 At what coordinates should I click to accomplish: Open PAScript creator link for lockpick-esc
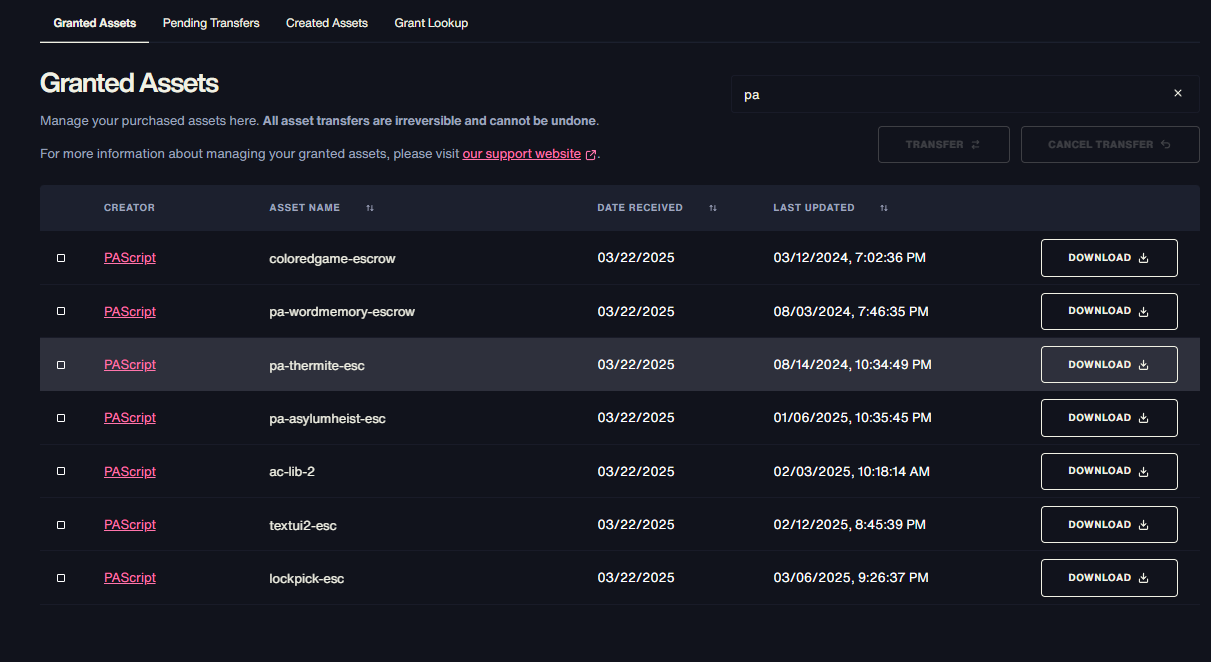(130, 578)
